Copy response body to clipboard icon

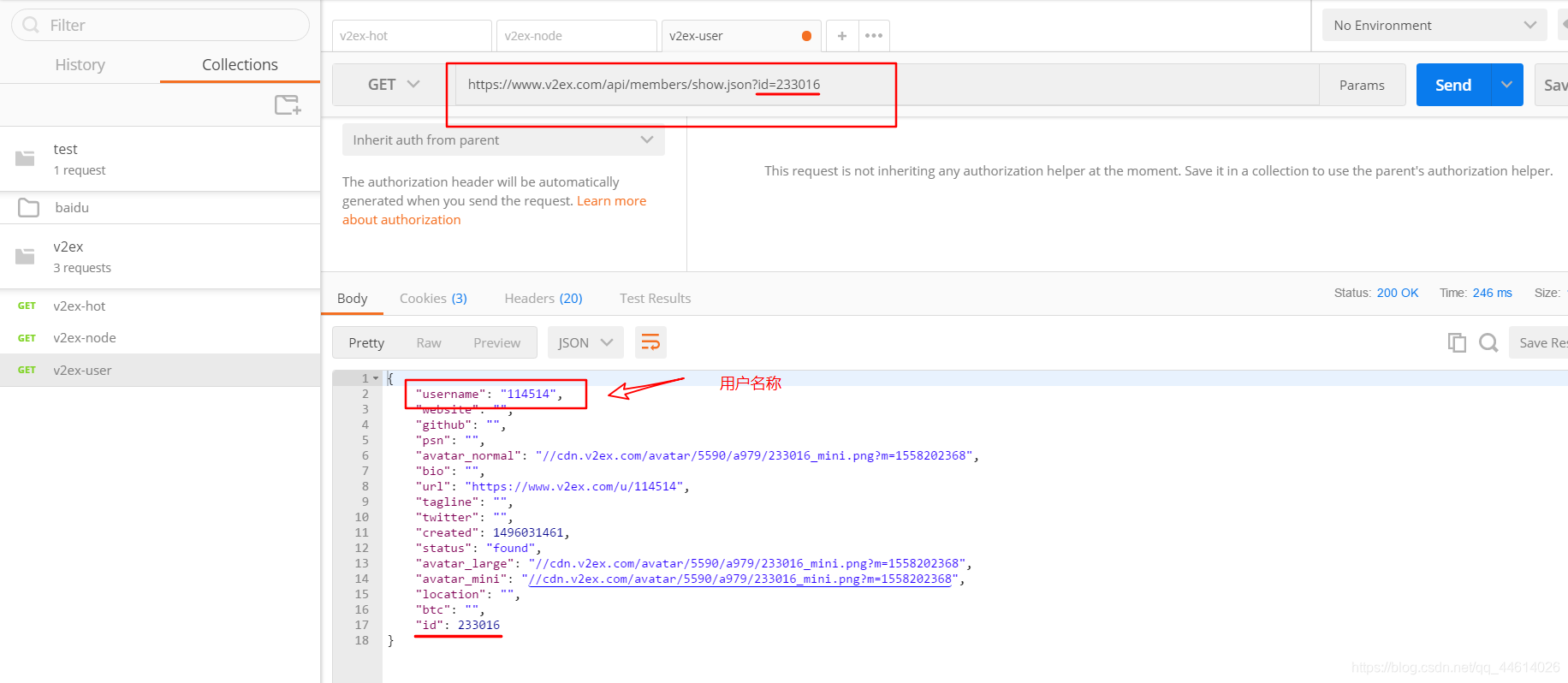tap(1457, 342)
